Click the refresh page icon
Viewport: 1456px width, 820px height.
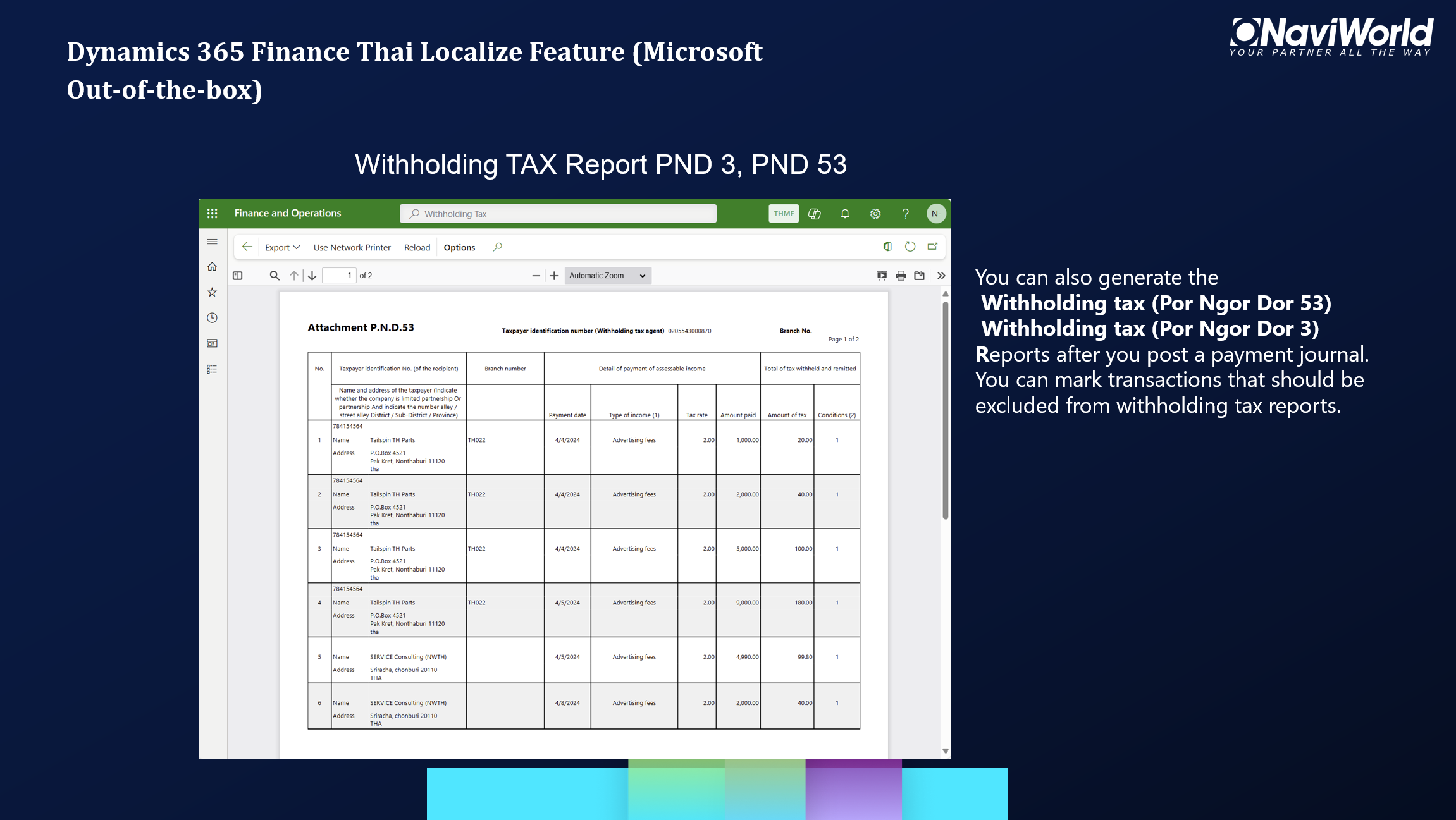pos(910,247)
